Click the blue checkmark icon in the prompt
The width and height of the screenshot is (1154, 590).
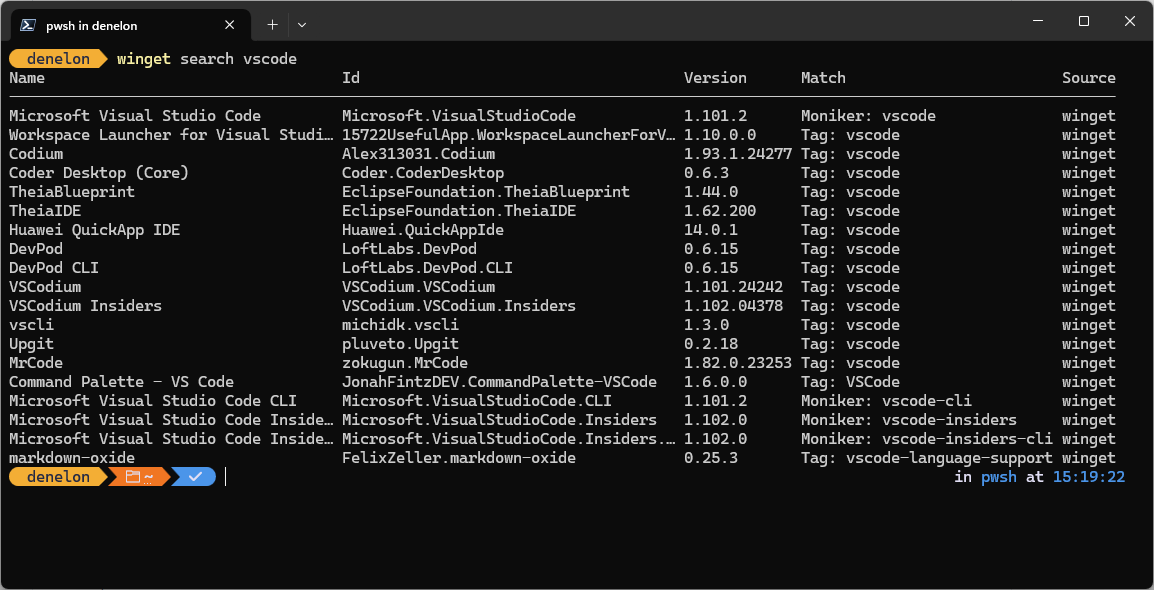click(196, 477)
